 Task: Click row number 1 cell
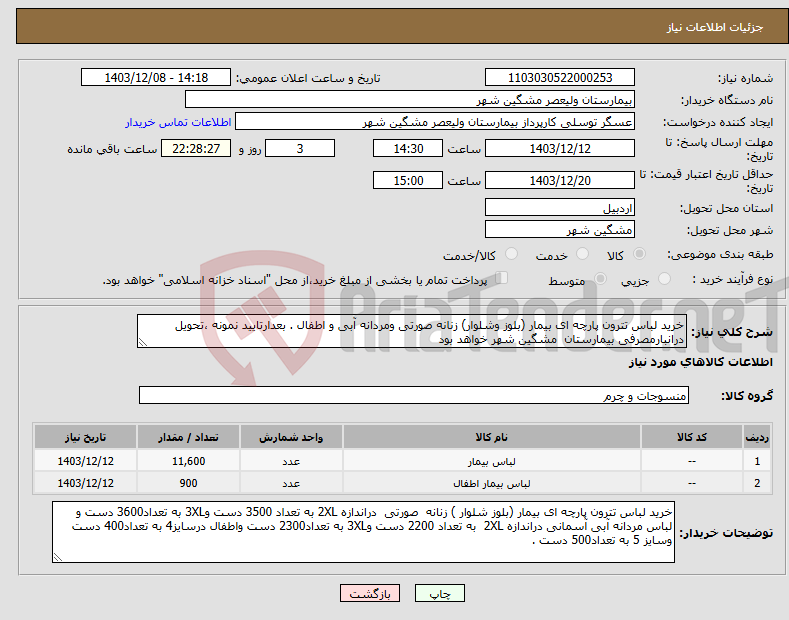pyautogui.click(x=757, y=461)
